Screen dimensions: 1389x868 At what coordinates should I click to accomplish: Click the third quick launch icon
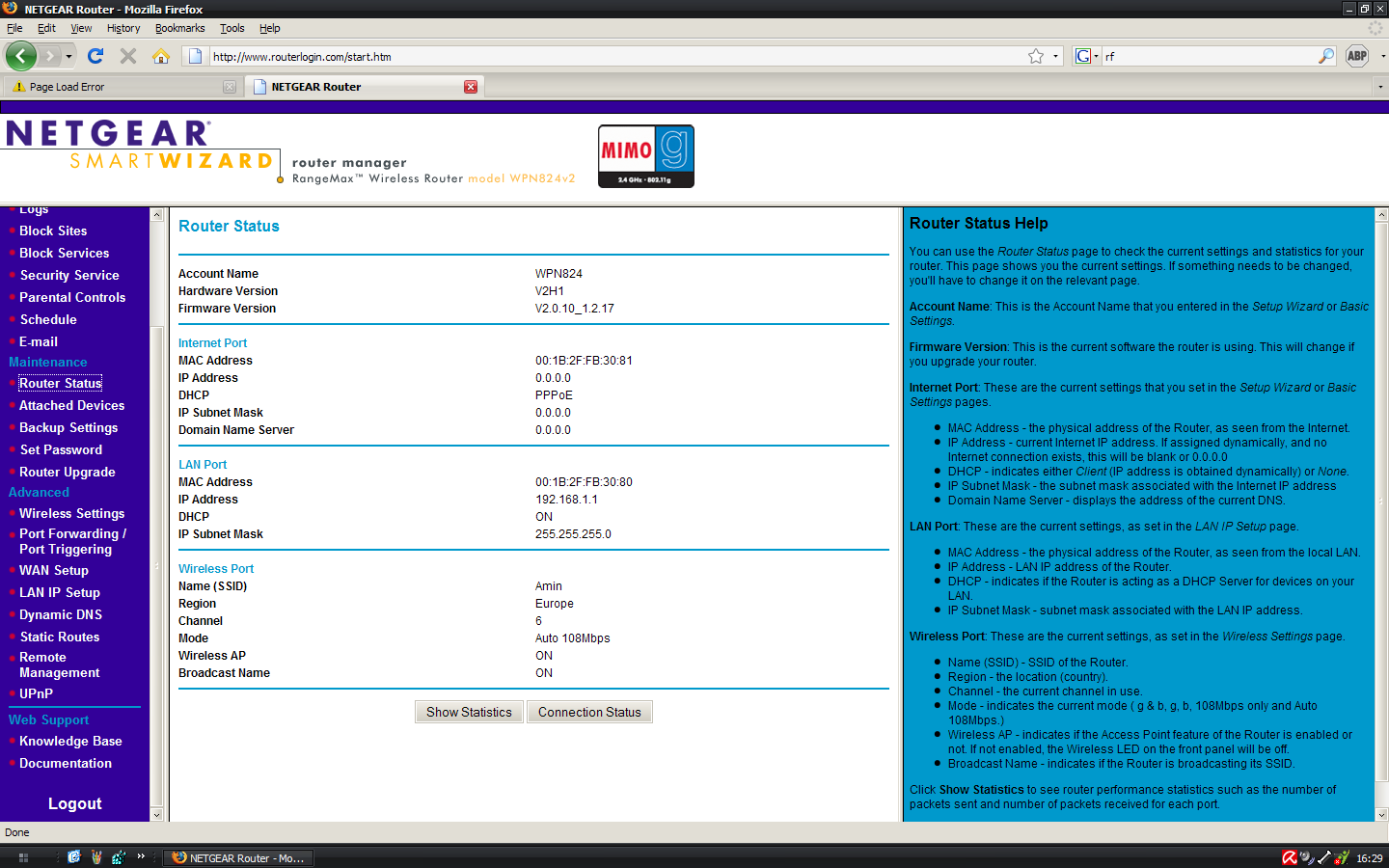coord(119,856)
